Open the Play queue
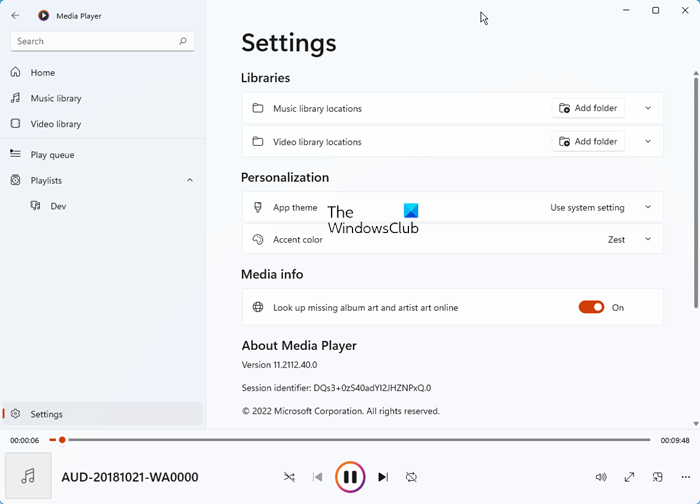Viewport: 700px width, 504px height. (x=52, y=155)
